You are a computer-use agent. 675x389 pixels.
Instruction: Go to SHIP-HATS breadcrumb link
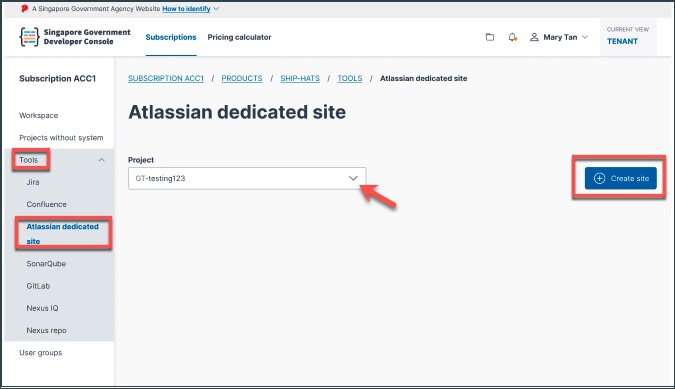[x=300, y=78]
